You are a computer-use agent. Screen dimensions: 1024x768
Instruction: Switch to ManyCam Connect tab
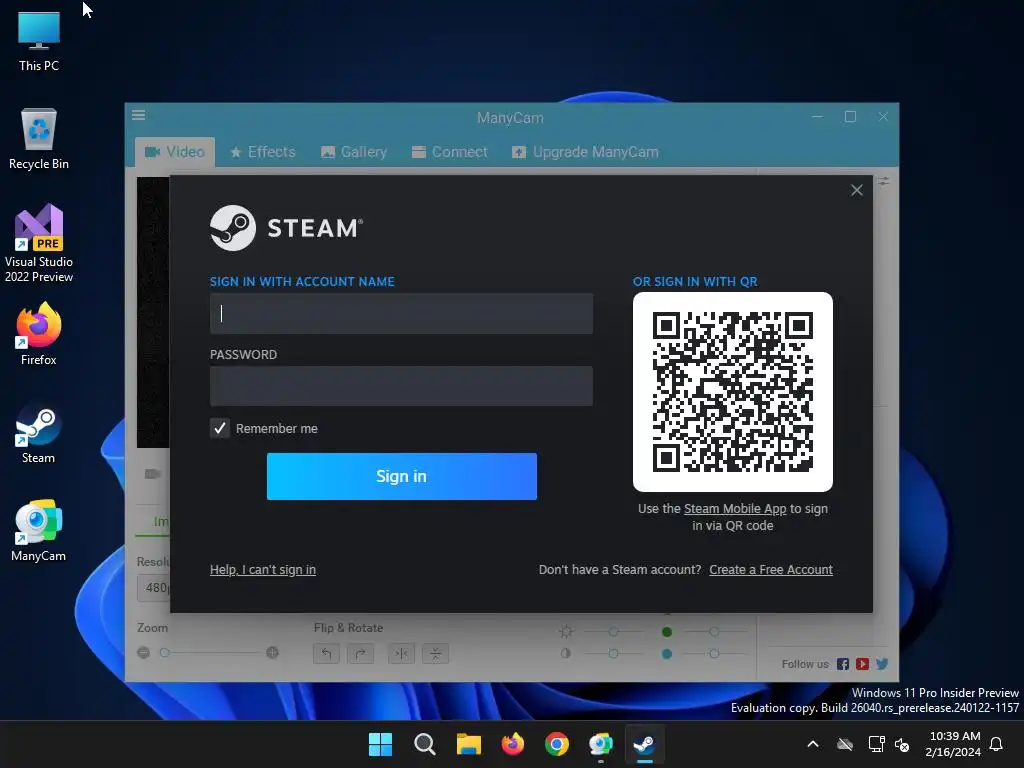(450, 152)
